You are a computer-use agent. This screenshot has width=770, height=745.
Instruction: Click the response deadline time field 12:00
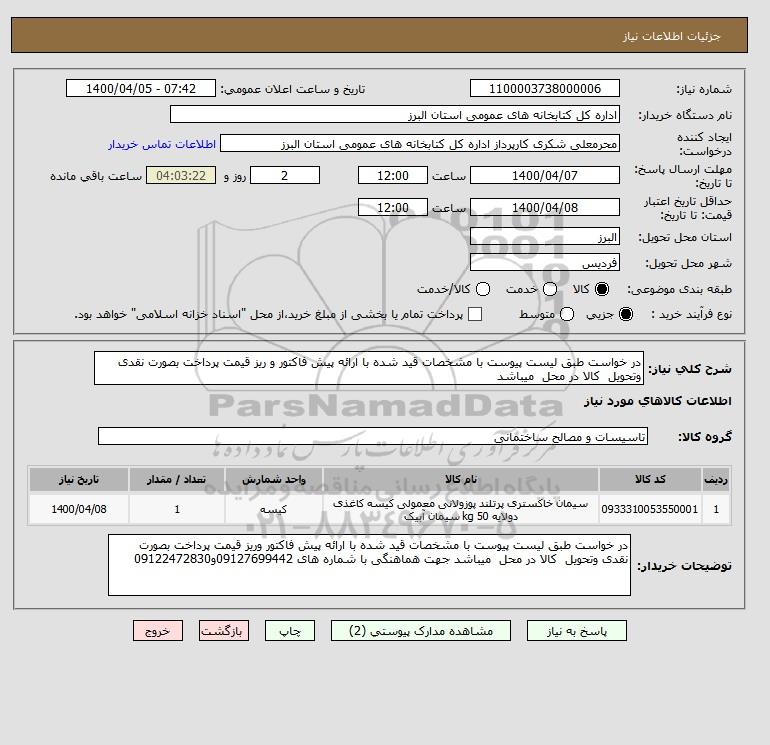[x=393, y=175]
